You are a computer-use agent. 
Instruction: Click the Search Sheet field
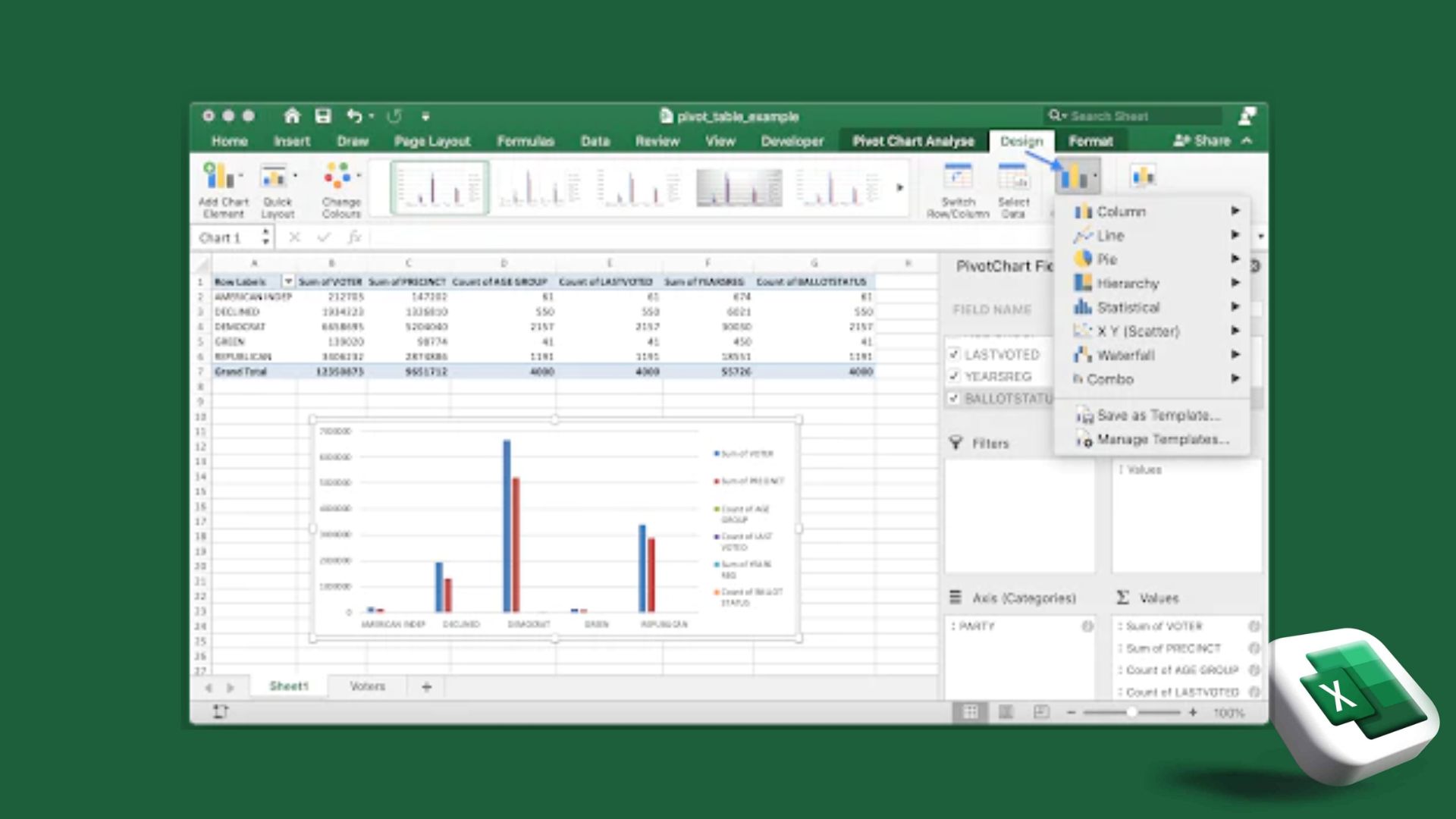coord(1134,116)
